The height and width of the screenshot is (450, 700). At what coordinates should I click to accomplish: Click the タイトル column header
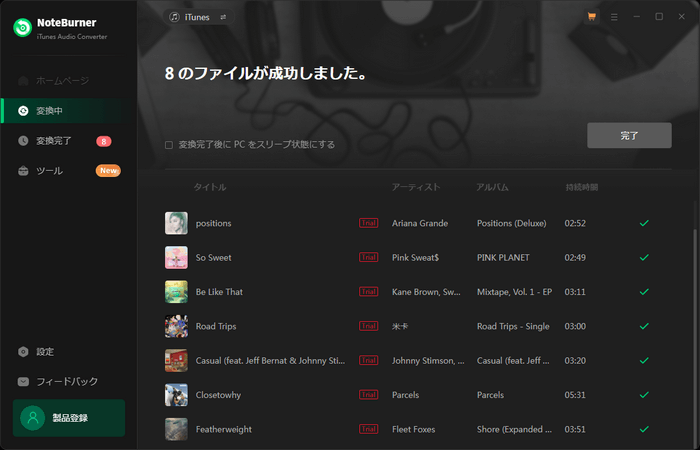click(x=210, y=187)
